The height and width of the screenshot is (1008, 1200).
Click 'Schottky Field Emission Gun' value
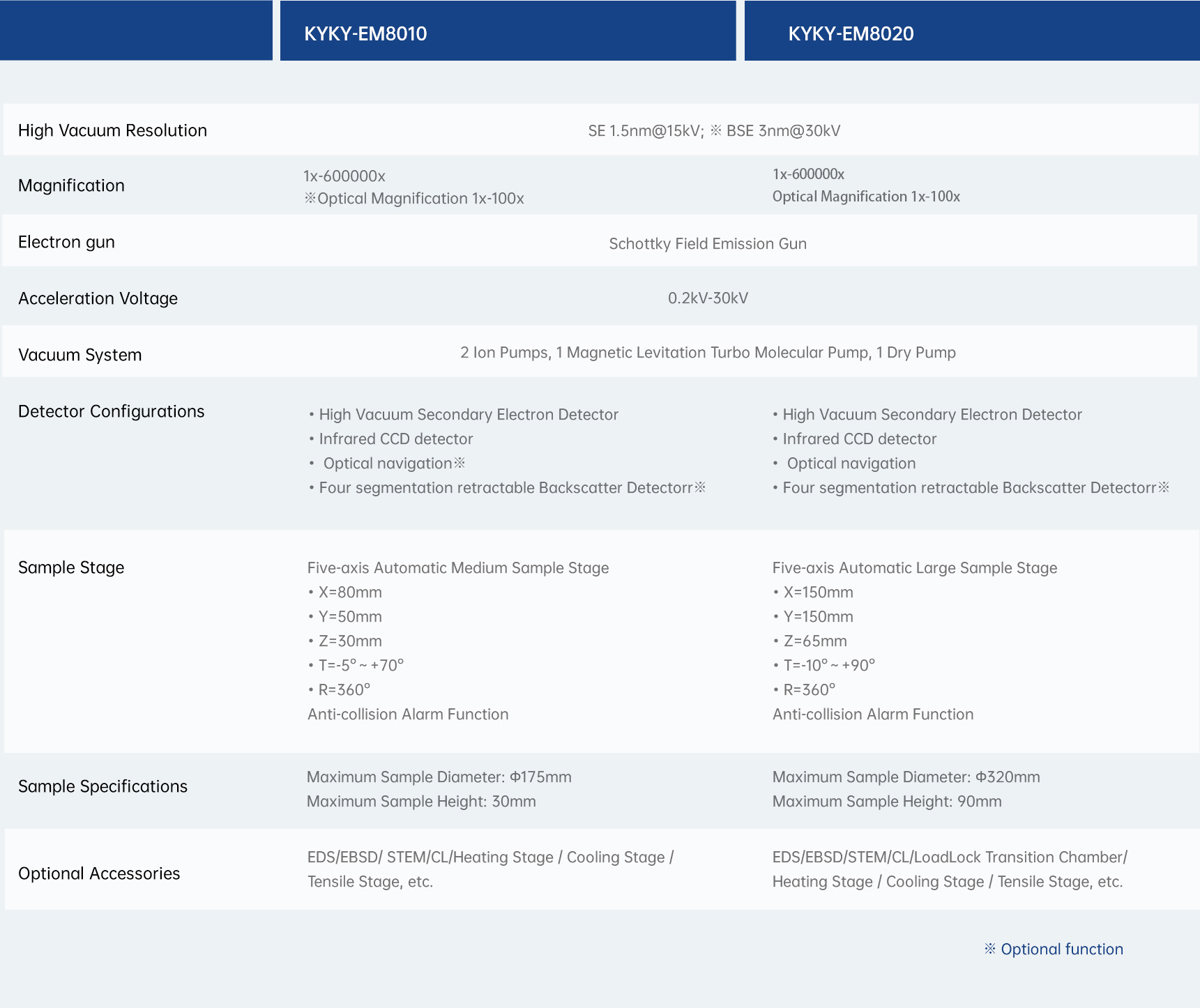tap(708, 244)
